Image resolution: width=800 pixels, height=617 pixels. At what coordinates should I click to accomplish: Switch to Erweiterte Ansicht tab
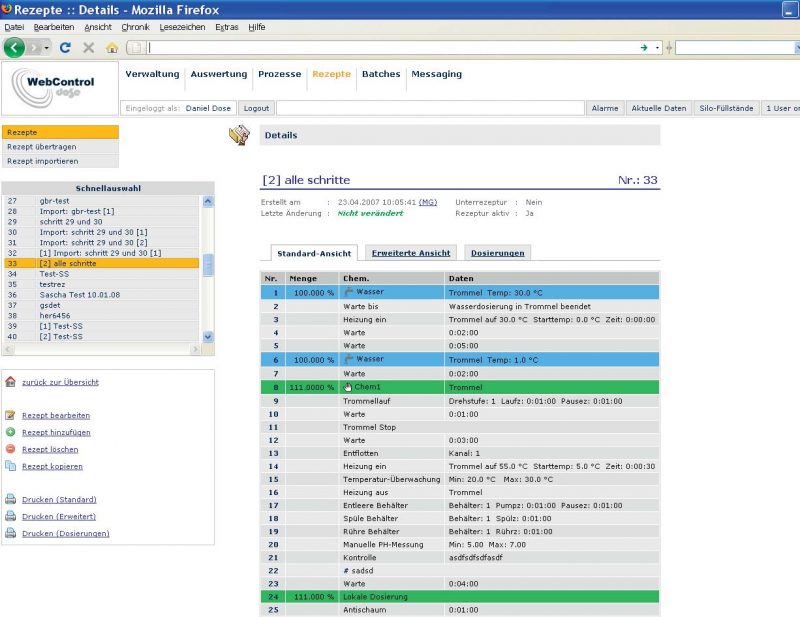[x=411, y=253]
